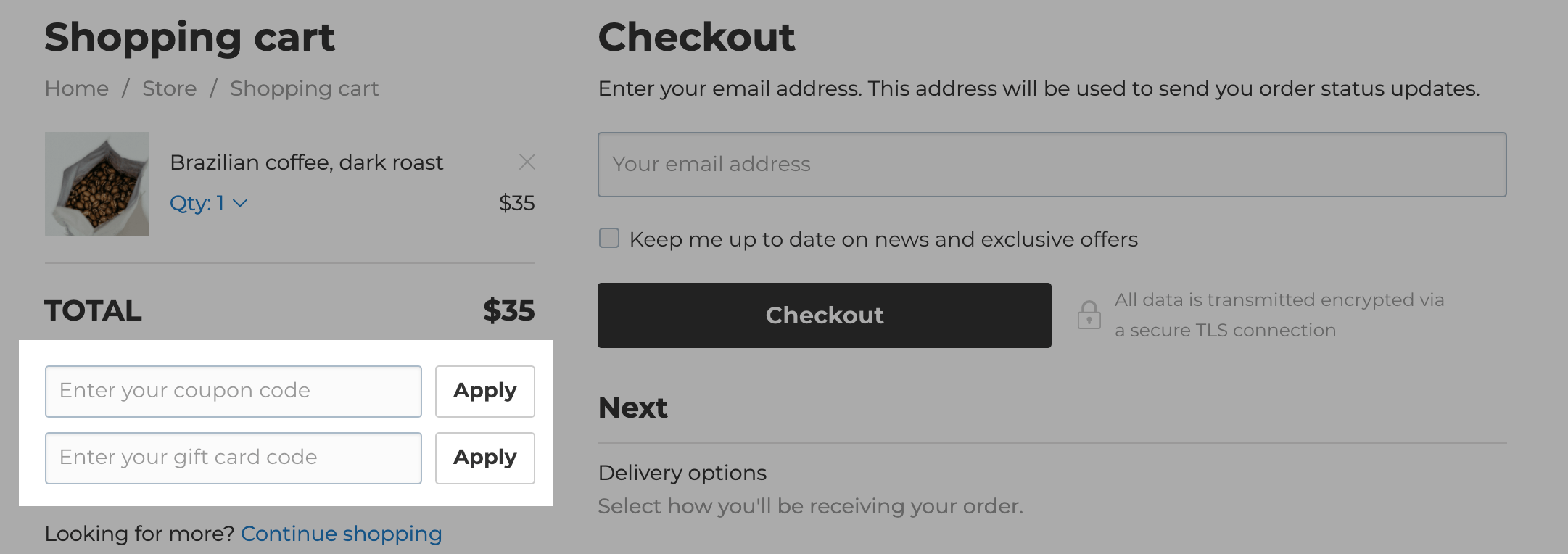
Task: Click the Shopping cart page title
Action: coord(190,36)
